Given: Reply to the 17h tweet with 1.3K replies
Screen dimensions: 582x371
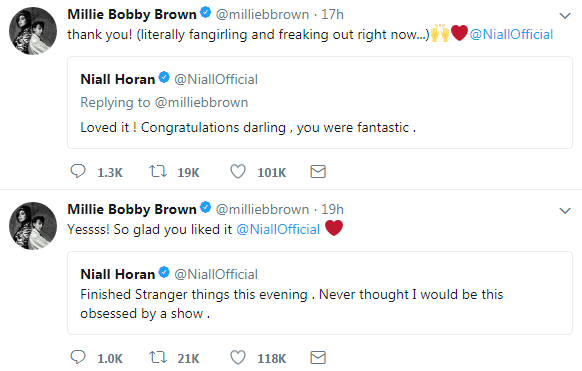Looking at the screenshot, I should point(78,171).
